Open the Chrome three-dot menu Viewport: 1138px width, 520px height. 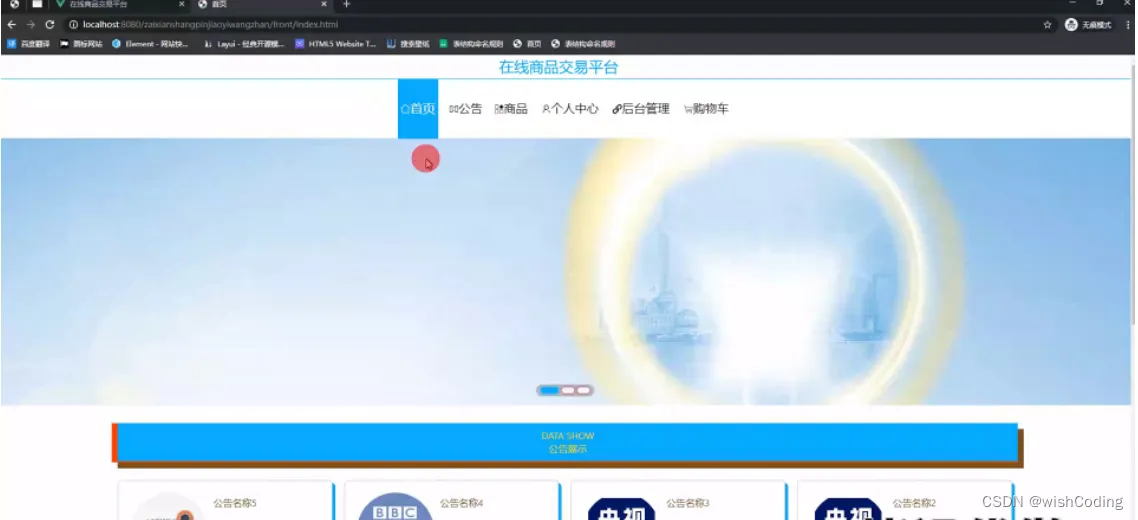click(x=1129, y=25)
